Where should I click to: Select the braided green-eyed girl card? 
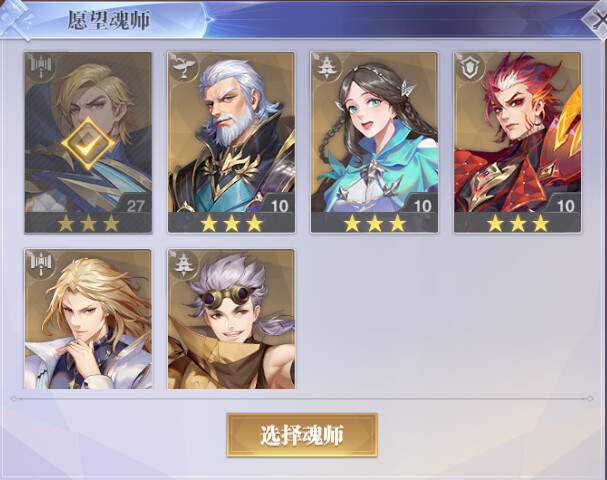point(374,142)
